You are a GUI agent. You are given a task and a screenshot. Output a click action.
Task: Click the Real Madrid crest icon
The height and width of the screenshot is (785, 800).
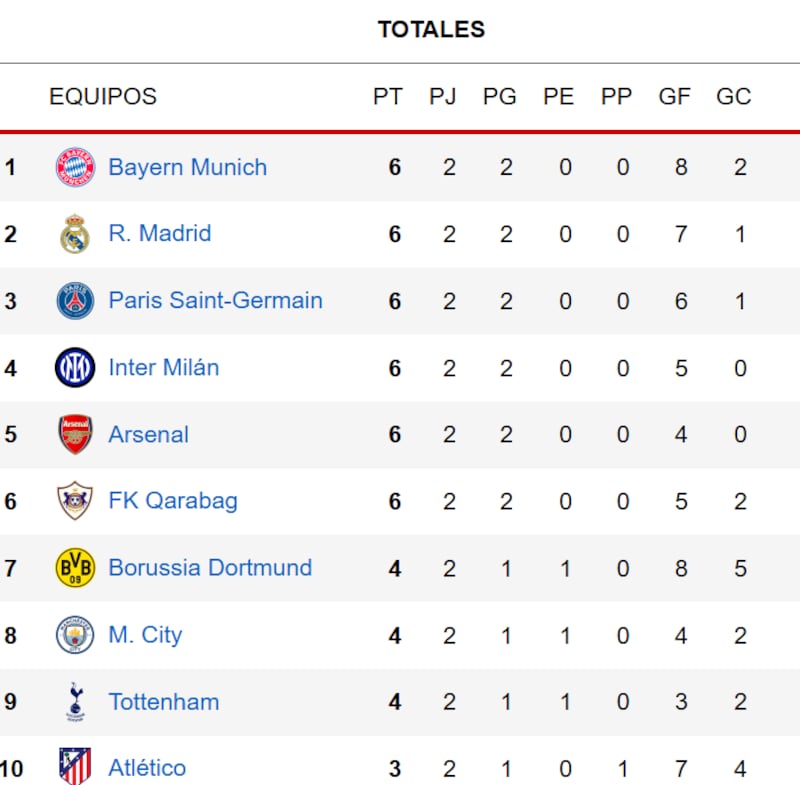pos(75,234)
